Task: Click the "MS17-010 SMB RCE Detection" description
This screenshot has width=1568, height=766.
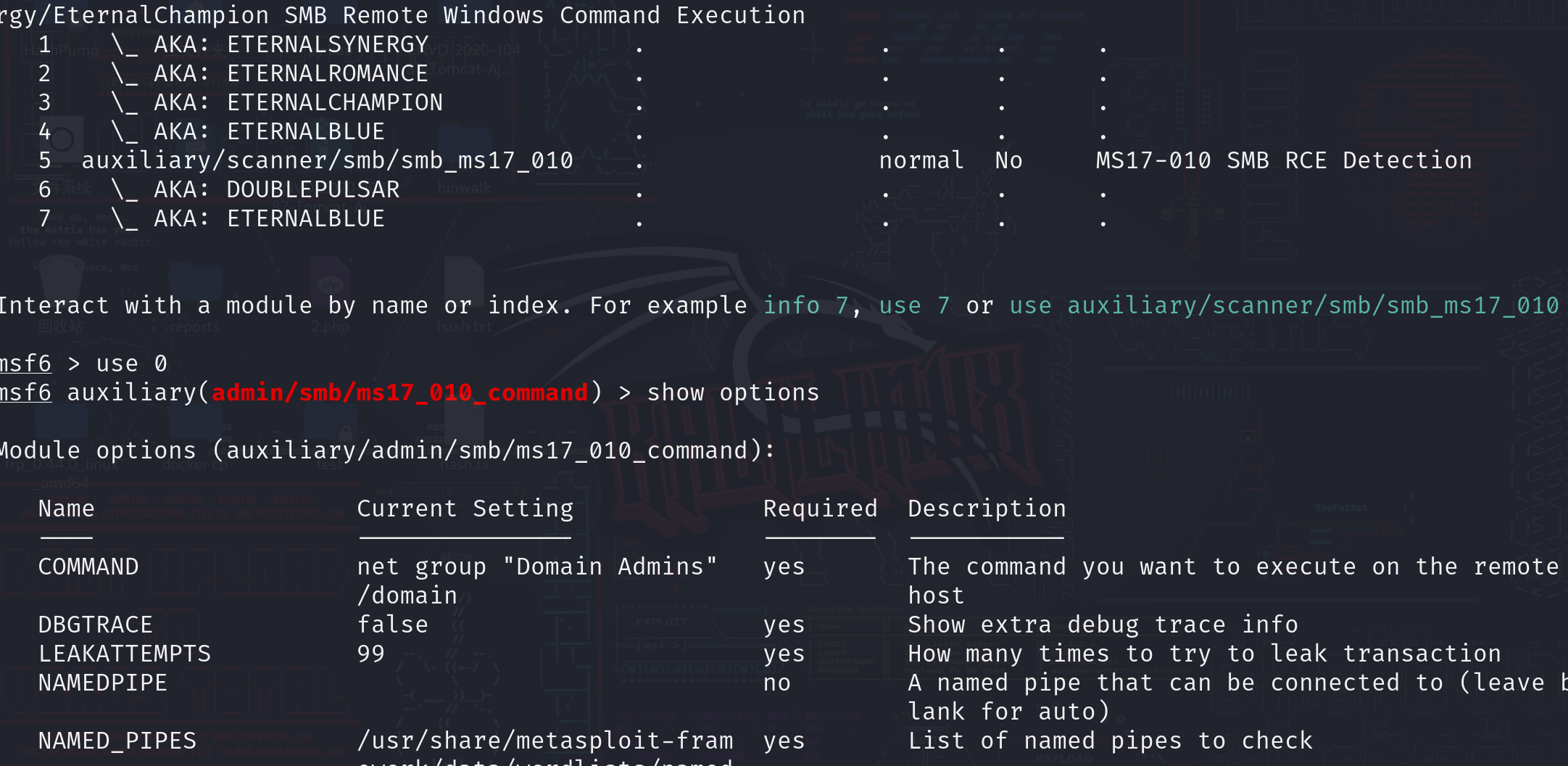Action: (1284, 161)
